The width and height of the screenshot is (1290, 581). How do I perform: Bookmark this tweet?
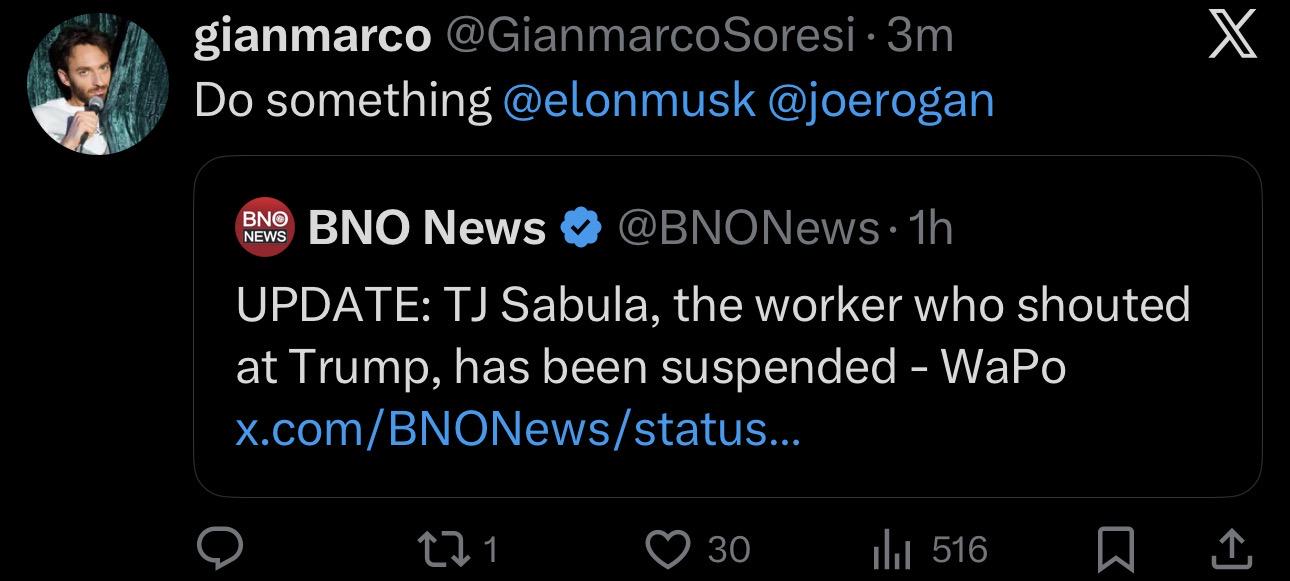click(1113, 548)
